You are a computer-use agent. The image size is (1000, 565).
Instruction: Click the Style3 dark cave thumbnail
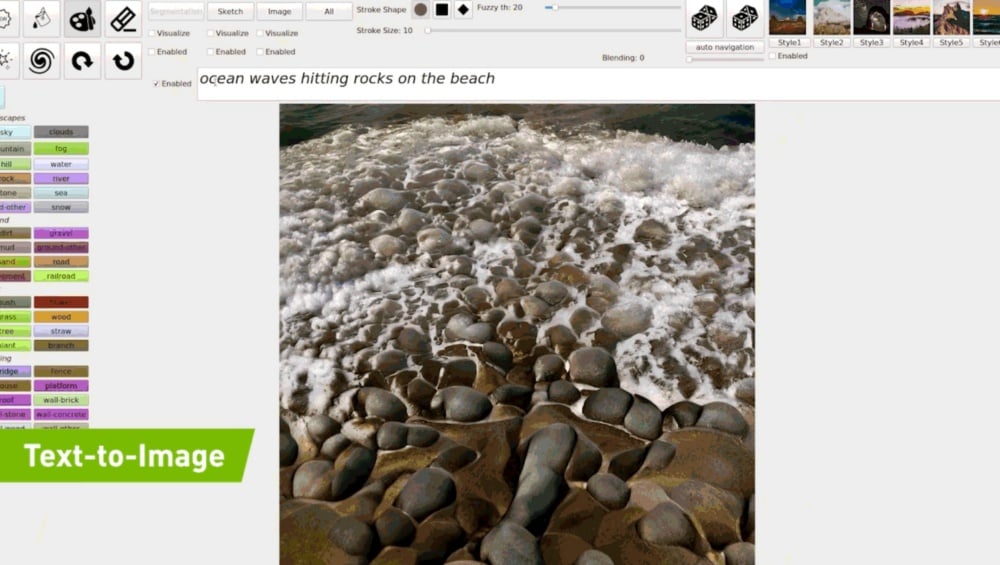click(872, 17)
